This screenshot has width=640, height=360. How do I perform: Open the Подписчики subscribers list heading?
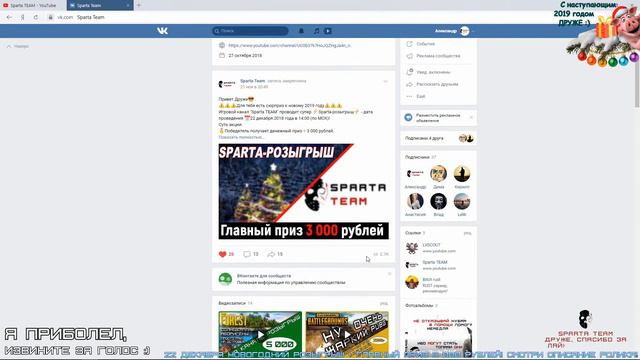click(x=417, y=157)
